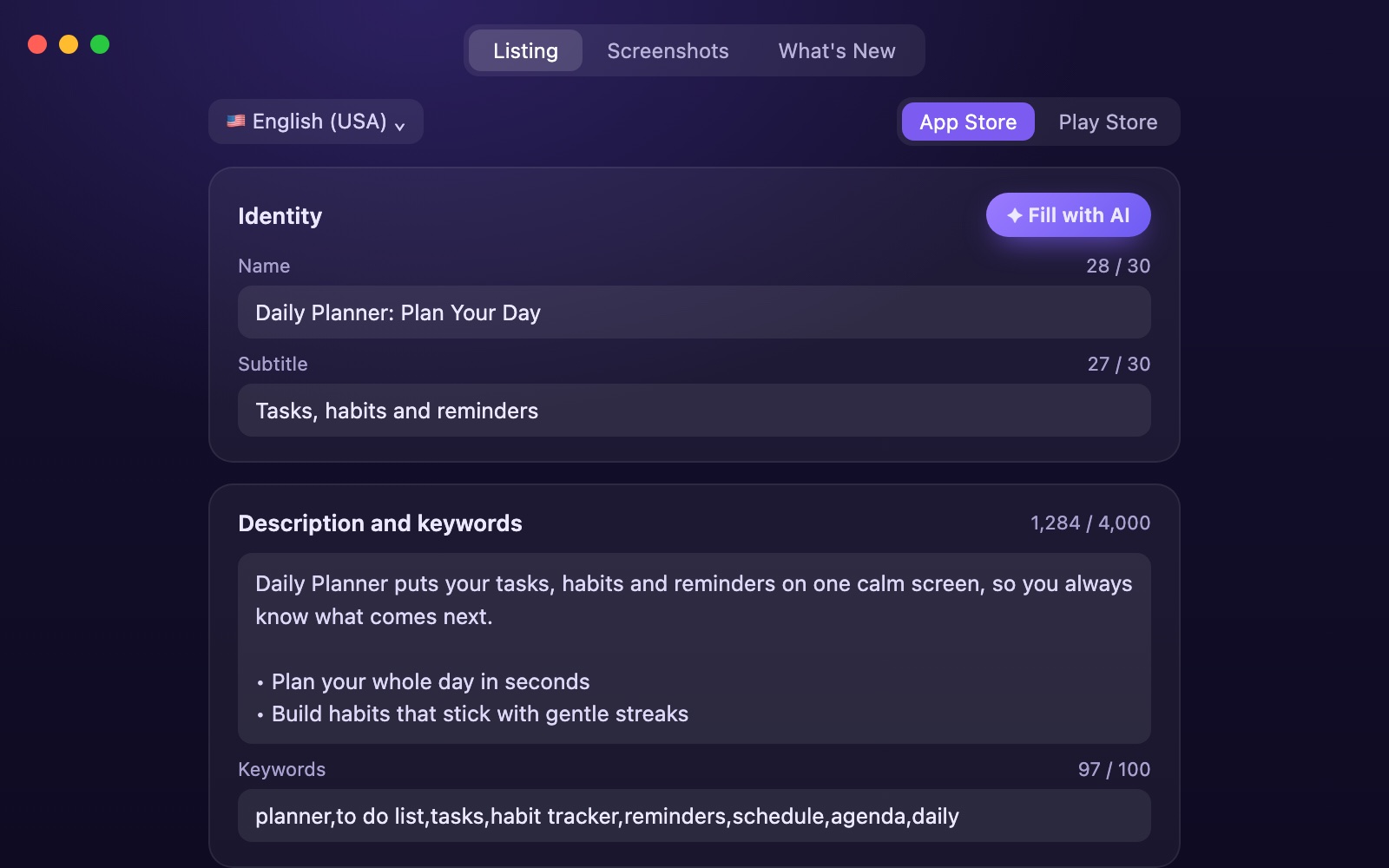Click the sparkle icon in Fill with AI

[x=1014, y=215]
